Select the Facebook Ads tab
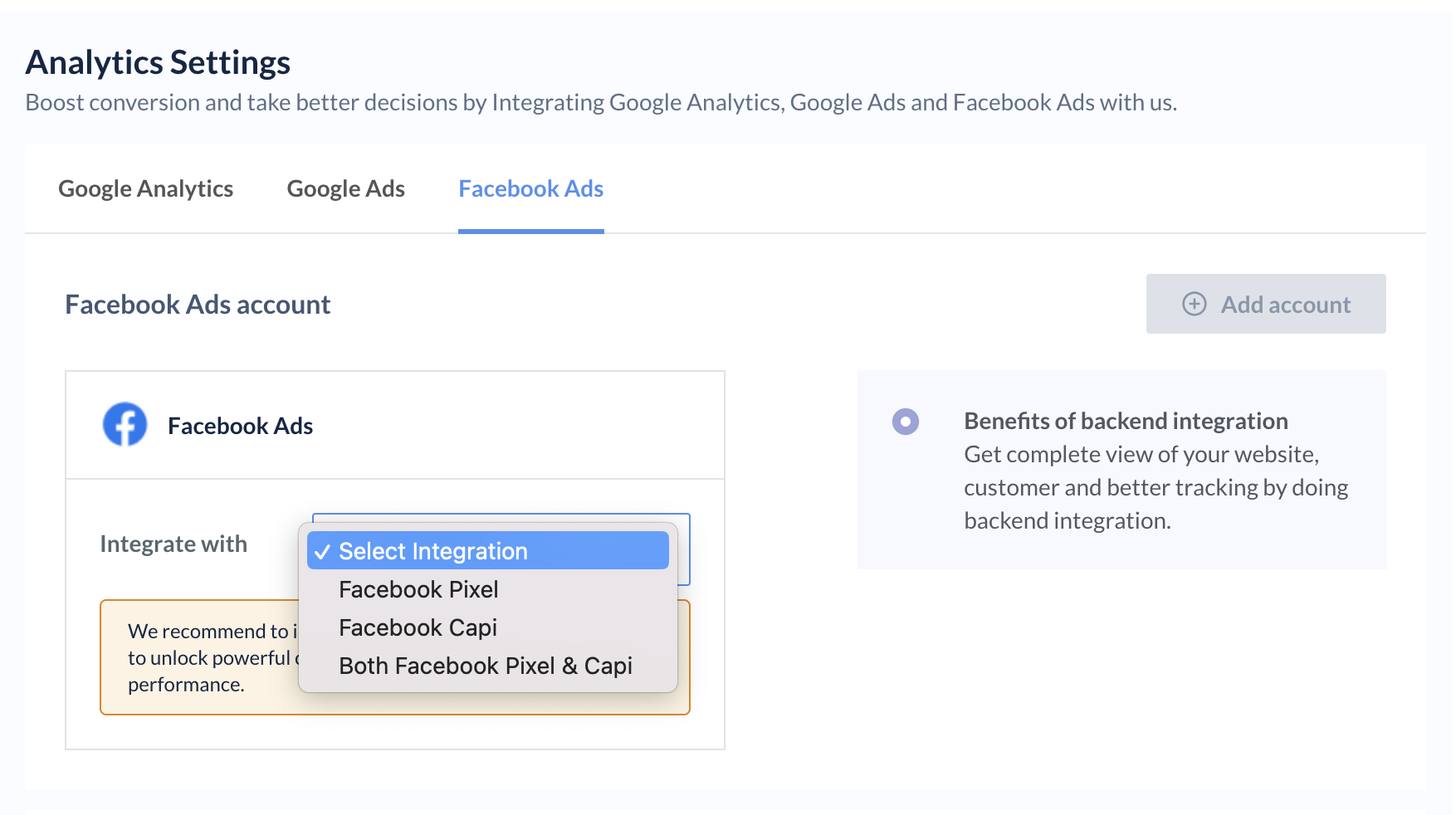 [530, 189]
